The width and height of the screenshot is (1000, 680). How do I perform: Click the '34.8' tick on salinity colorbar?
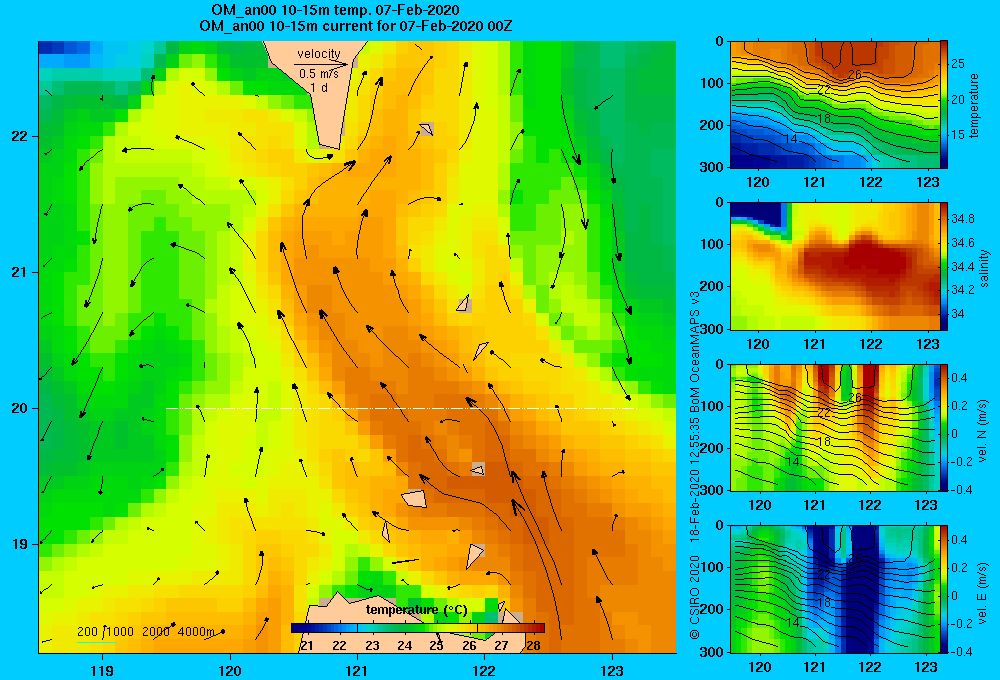click(x=962, y=219)
